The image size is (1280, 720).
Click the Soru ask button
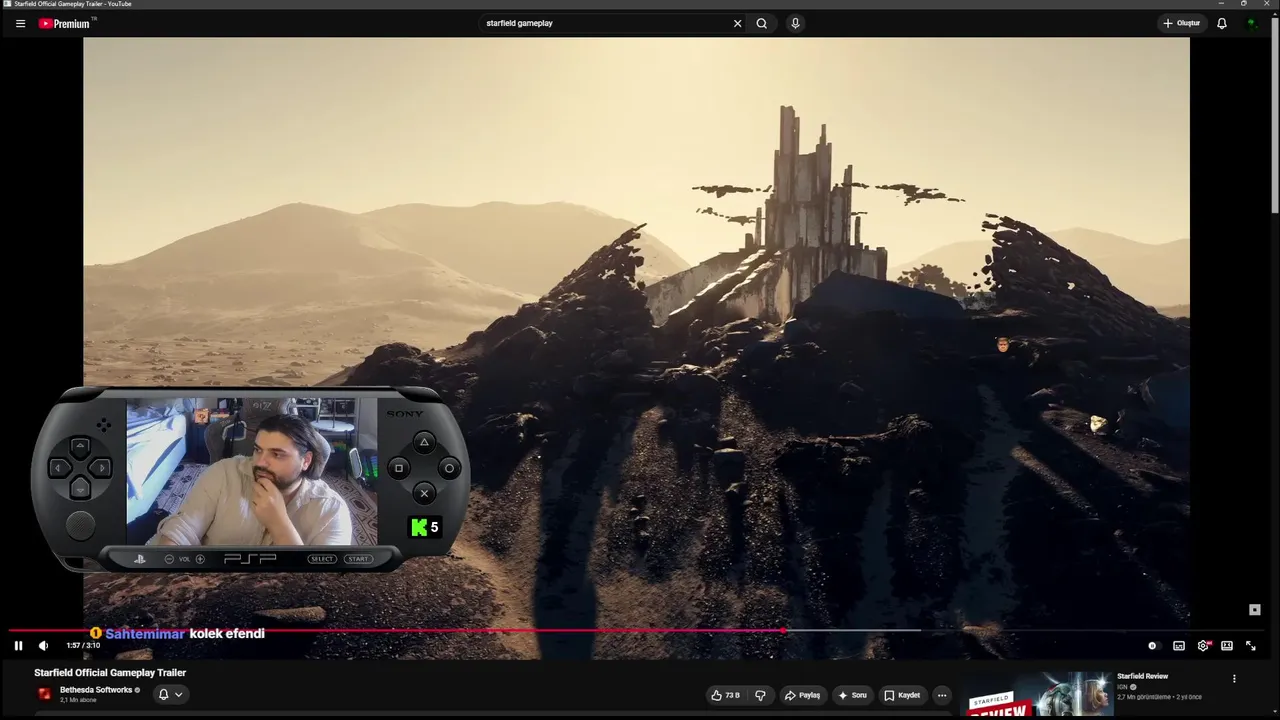[x=853, y=695]
